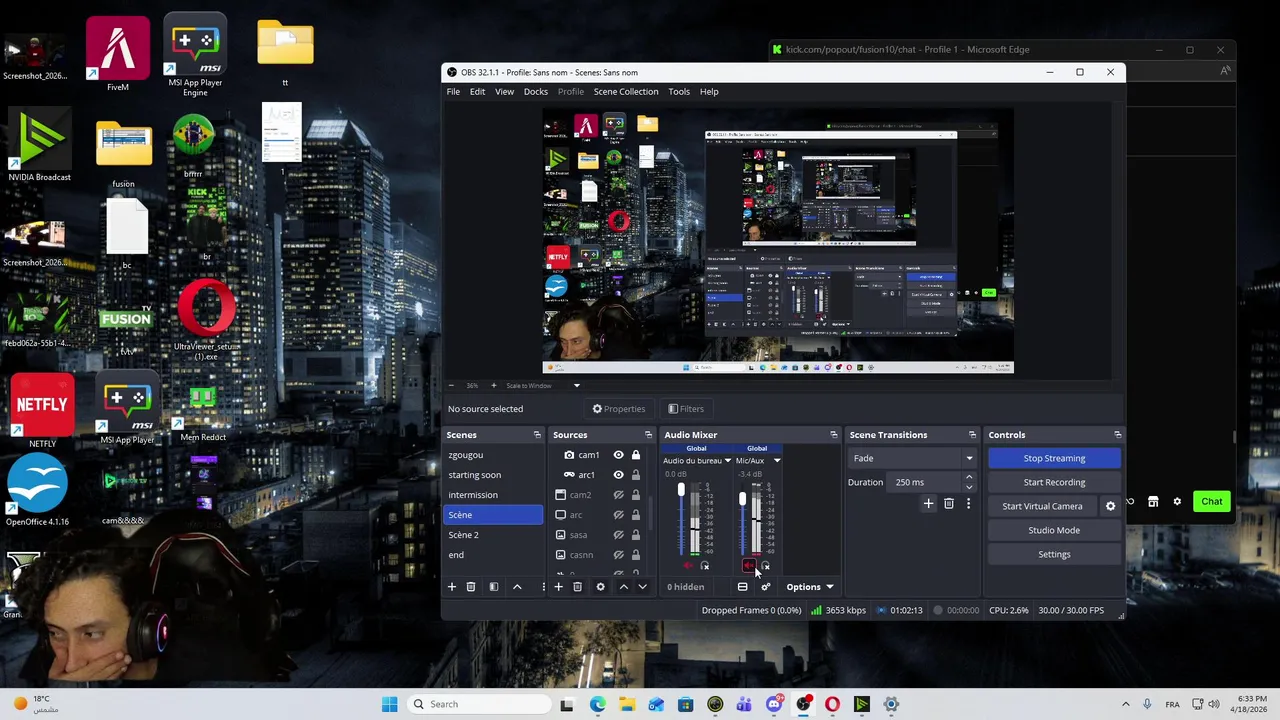Click the green Chat button in Edge window
The height and width of the screenshot is (720, 1280).
click(1212, 501)
